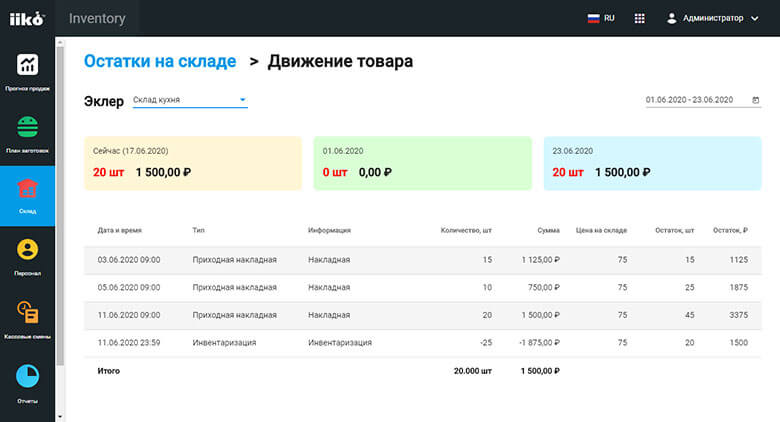Expand the Администратор user menu

712,18
